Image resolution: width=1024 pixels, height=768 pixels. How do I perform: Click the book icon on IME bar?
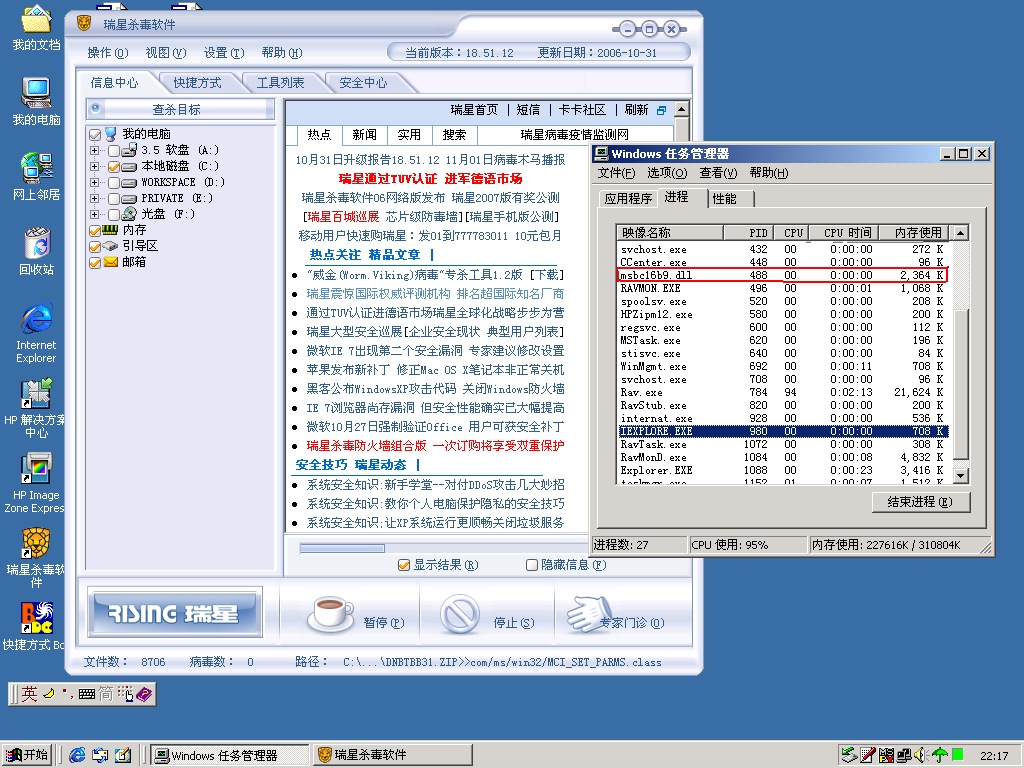144,694
